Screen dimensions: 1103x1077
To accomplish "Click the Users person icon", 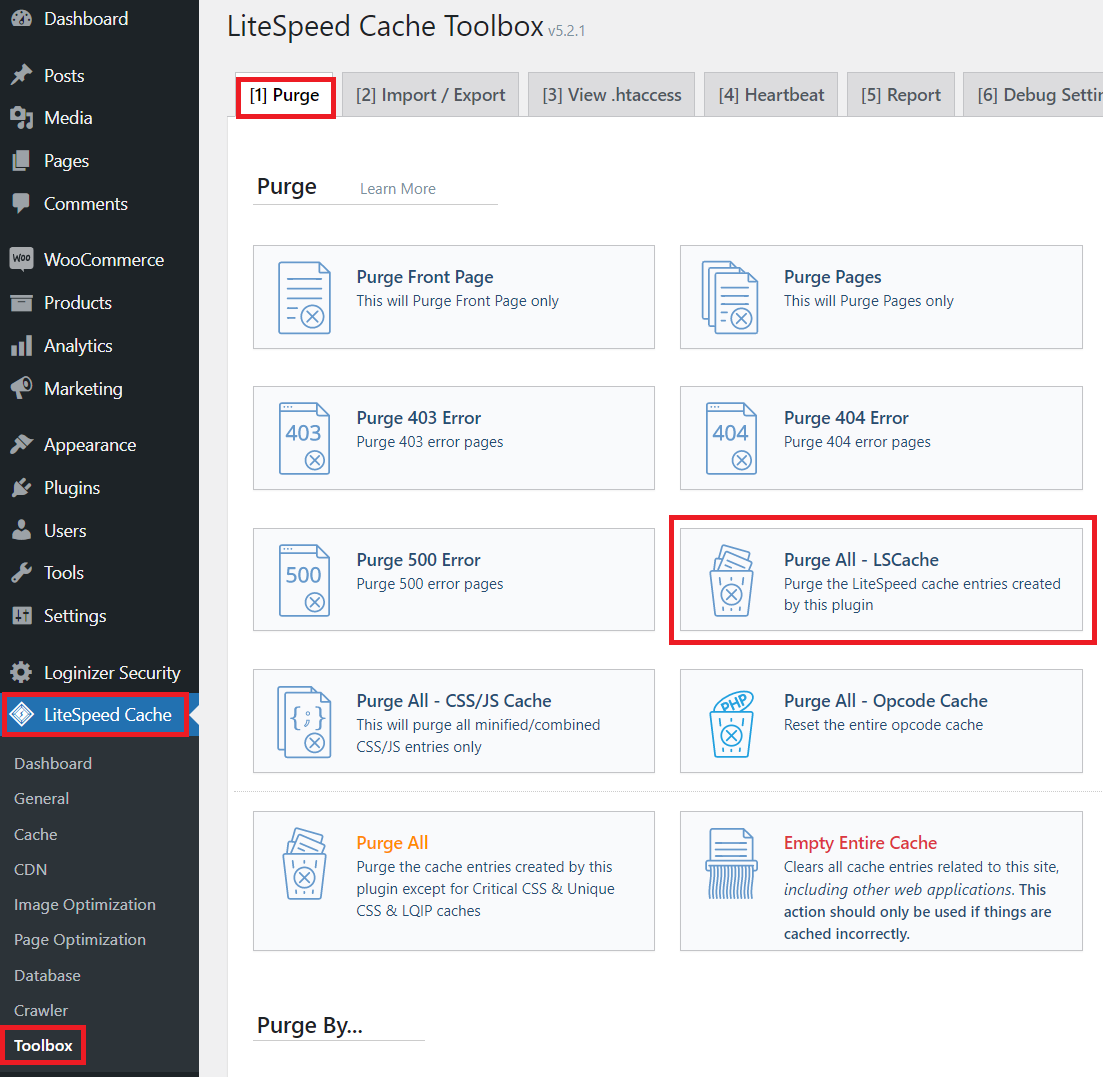I will click(22, 530).
